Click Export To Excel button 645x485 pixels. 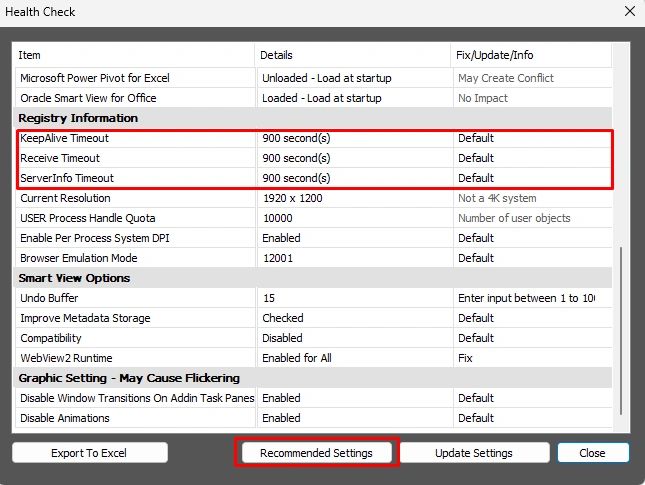tap(89, 453)
